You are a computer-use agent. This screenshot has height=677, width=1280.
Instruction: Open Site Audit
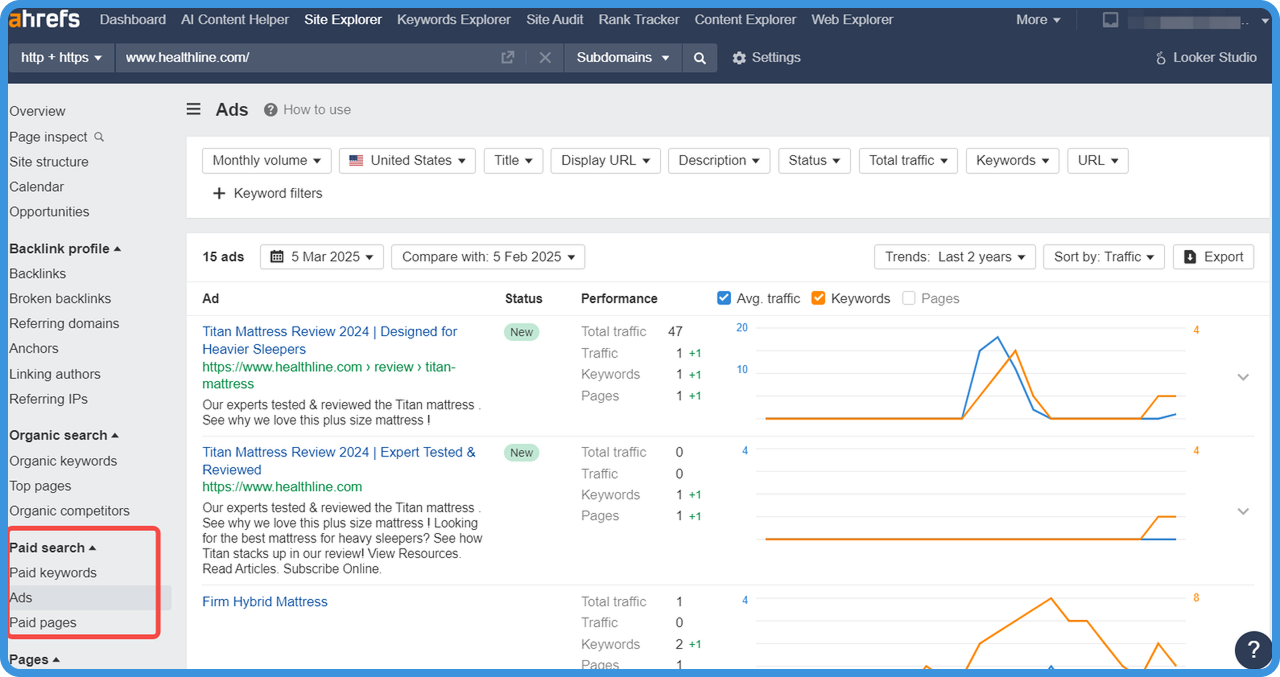click(x=555, y=20)
